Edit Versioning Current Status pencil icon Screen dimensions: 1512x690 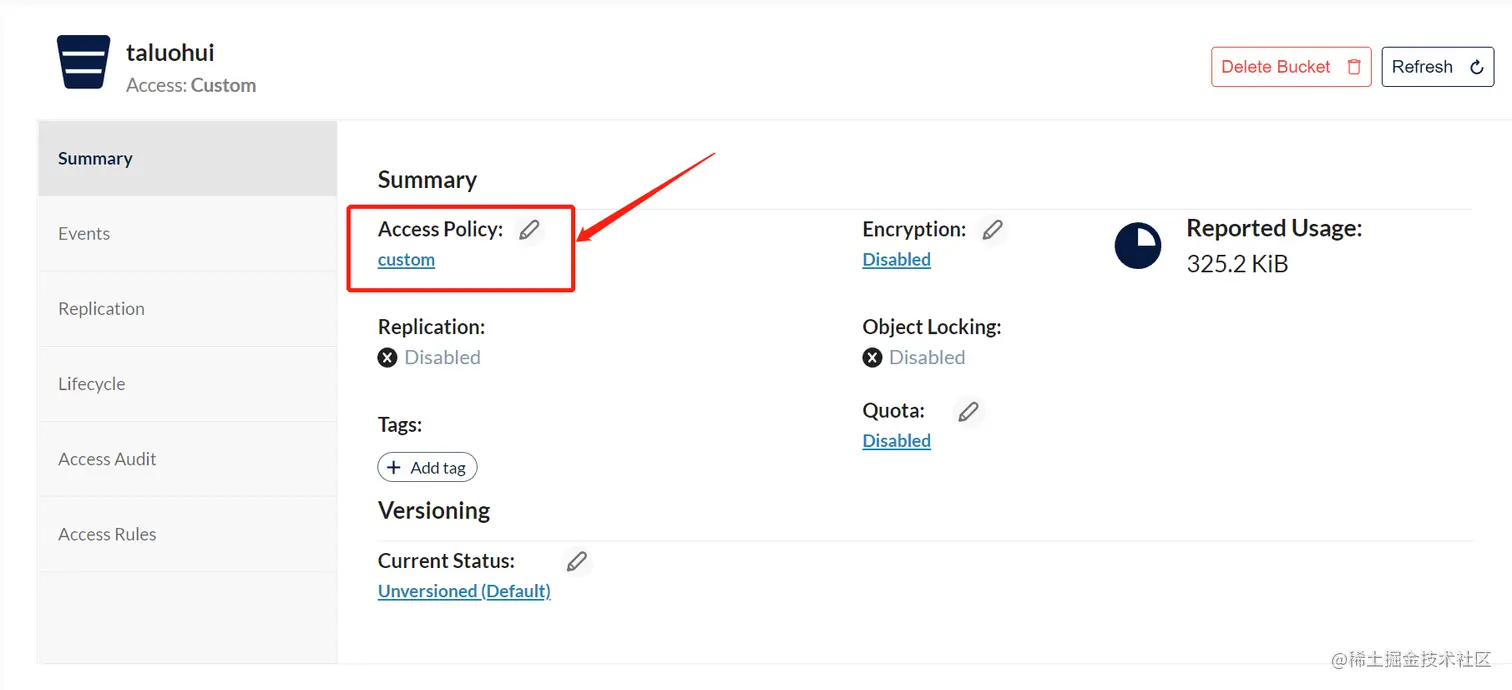[x=576, y=561]
